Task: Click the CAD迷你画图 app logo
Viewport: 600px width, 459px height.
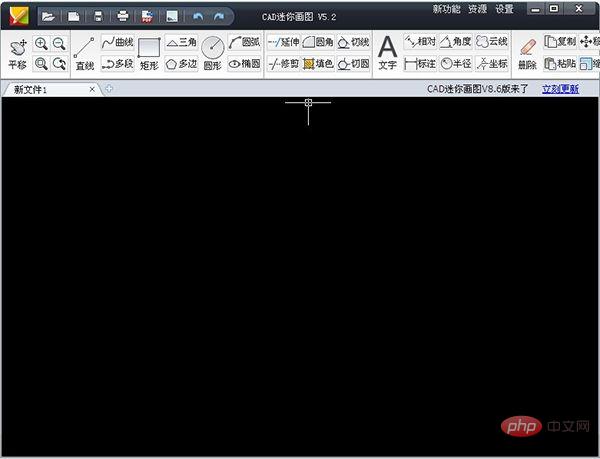Action: click(19, 16)
